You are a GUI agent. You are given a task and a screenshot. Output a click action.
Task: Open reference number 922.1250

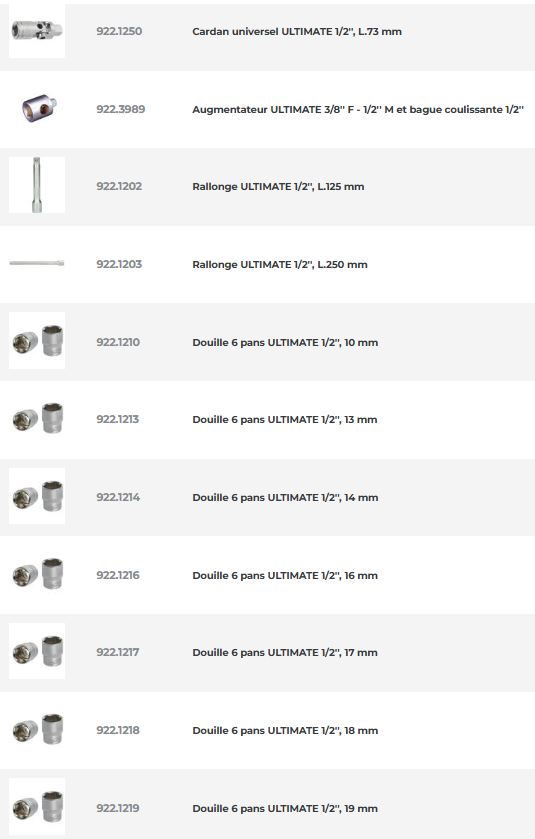tap(119, 31)
